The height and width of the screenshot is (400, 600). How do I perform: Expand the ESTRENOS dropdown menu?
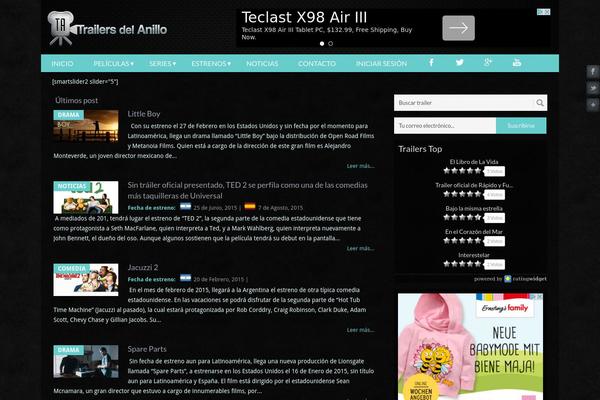coord(211,64)
